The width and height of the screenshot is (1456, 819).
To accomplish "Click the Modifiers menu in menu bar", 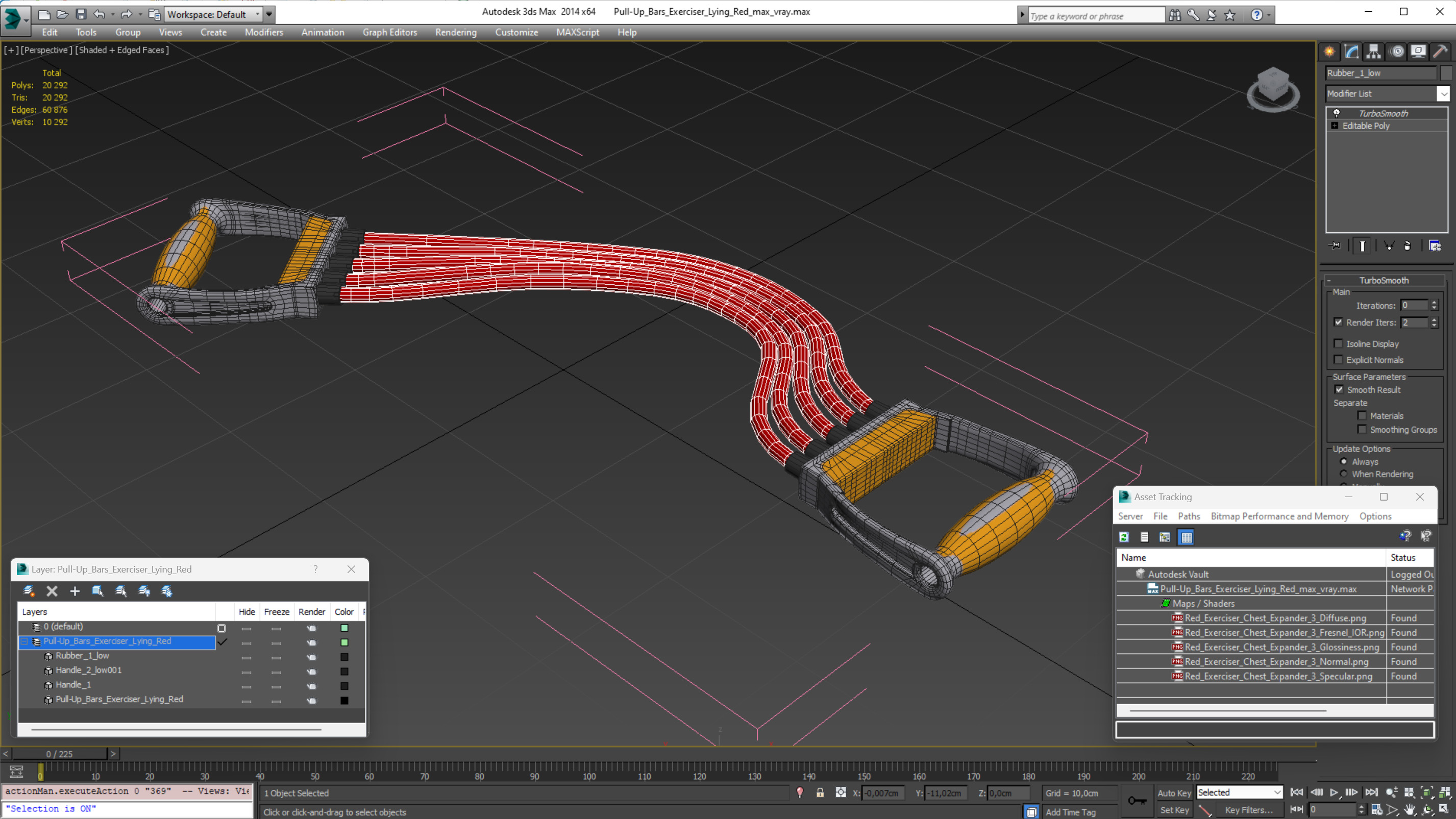I will [262, 32].
